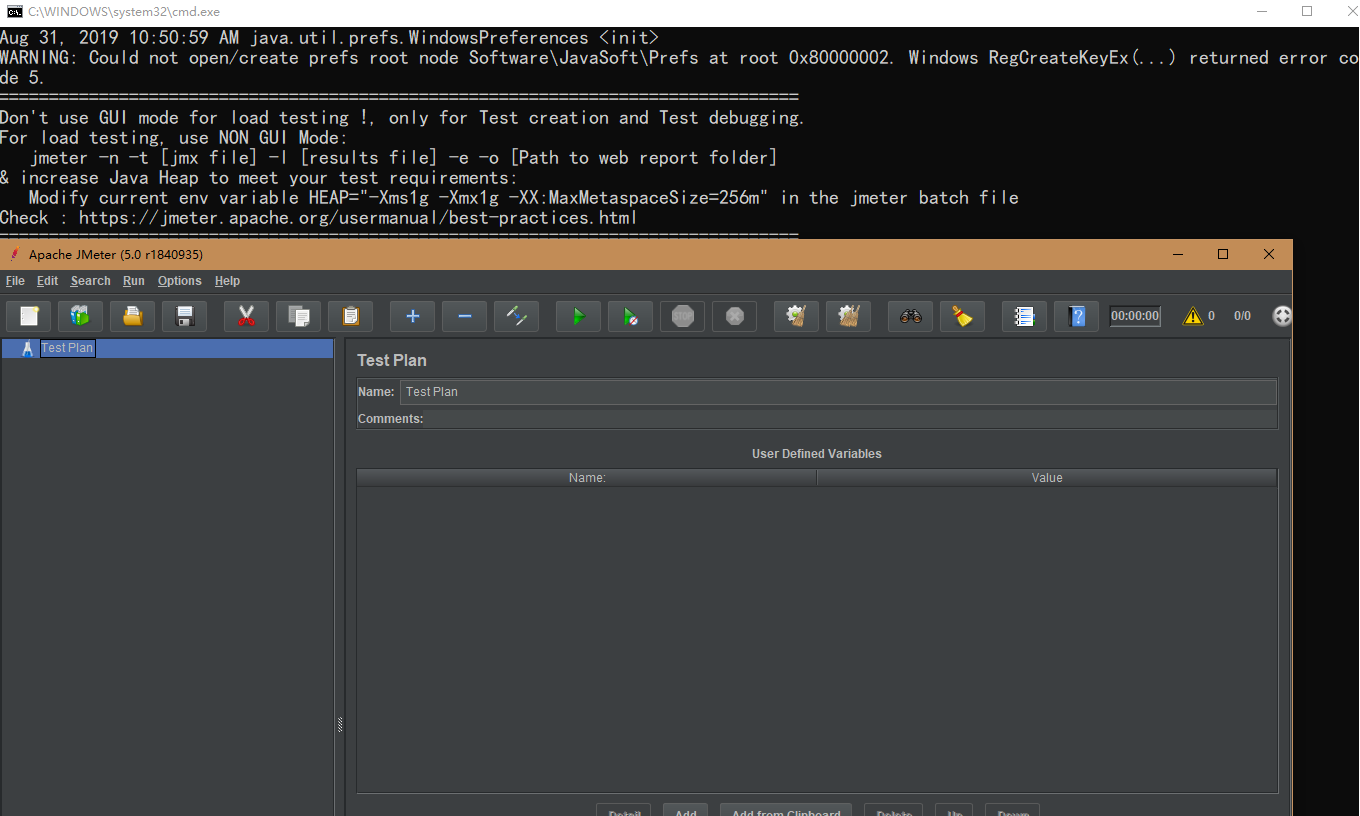
Task: Click the Copy toolbar icon
Action: pyautogui.click(x=298, y=316)
